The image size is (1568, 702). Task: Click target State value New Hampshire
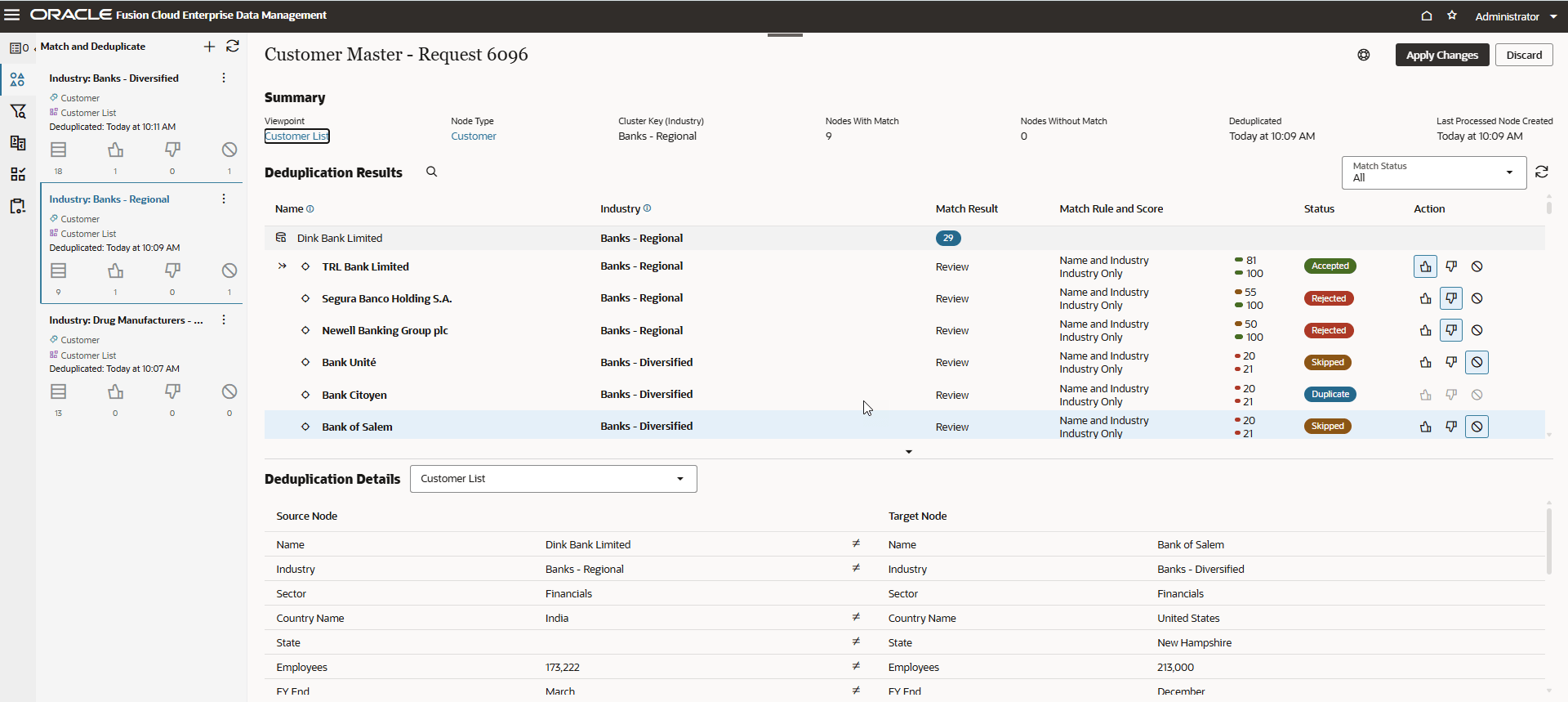click(1194, 643)
